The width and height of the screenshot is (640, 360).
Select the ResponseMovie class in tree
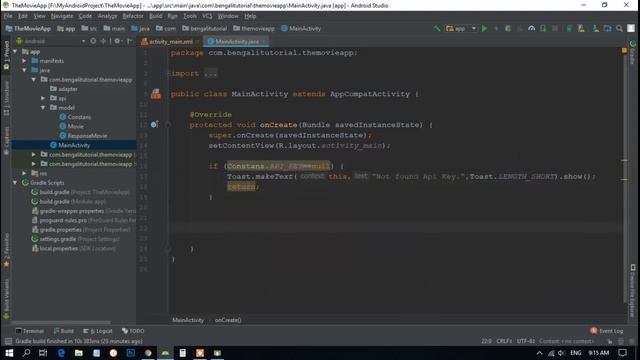tap(83, 136)
